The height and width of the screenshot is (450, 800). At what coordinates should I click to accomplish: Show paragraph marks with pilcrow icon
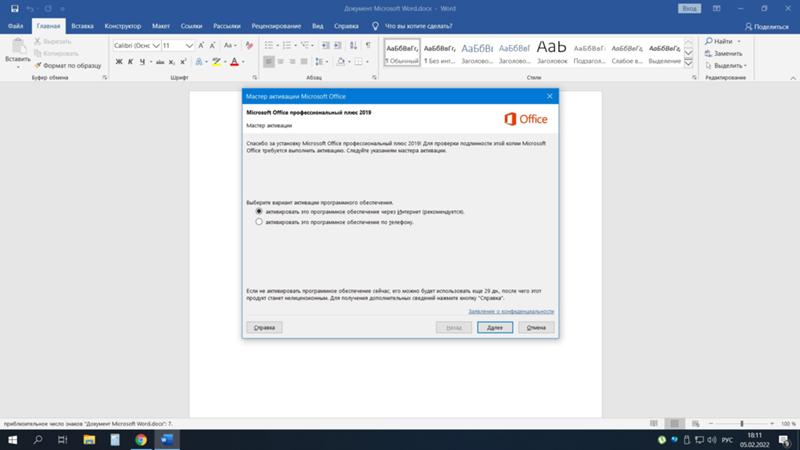368,45
